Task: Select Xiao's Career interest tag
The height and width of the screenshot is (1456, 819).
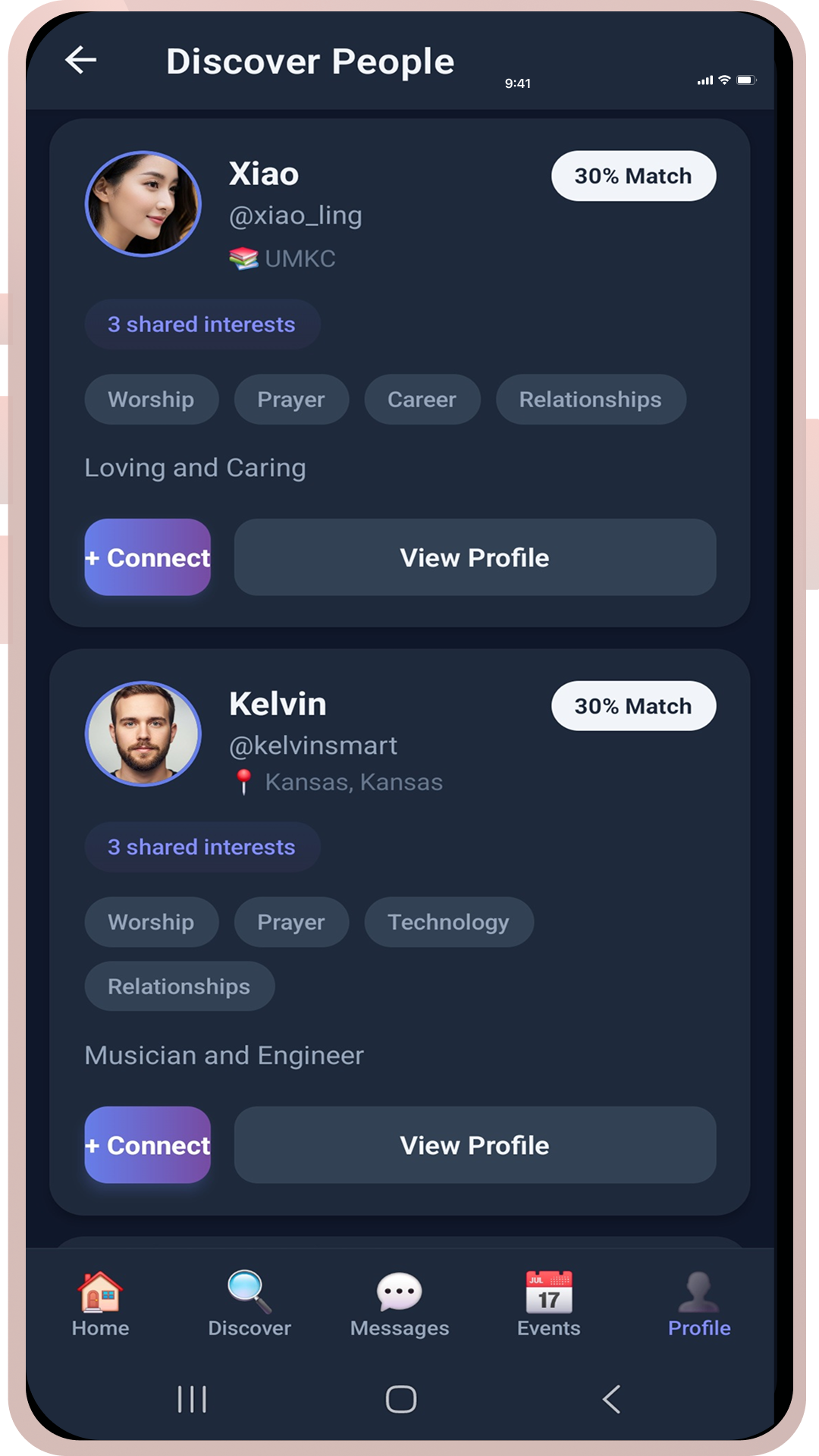Action: click(x=422, y=399)
